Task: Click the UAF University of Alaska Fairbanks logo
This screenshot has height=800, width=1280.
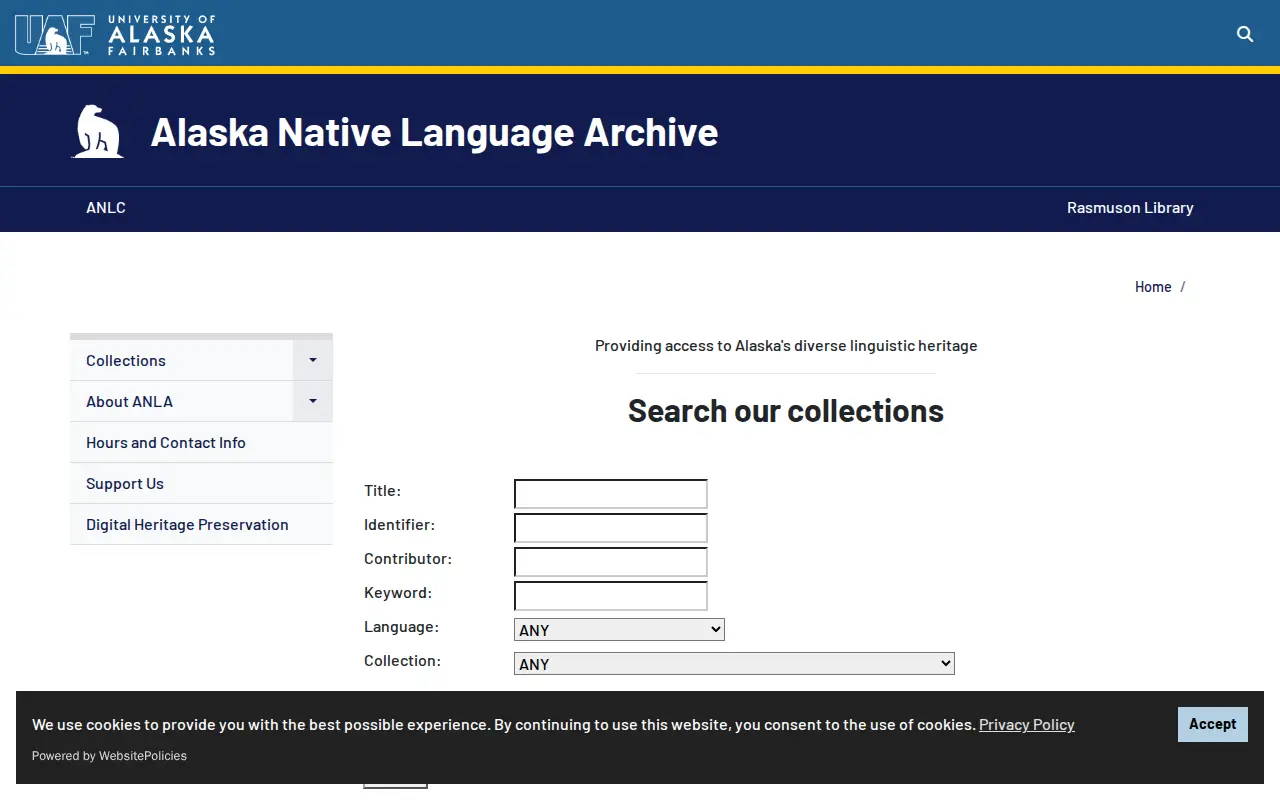Action: (x=115, y=34)
